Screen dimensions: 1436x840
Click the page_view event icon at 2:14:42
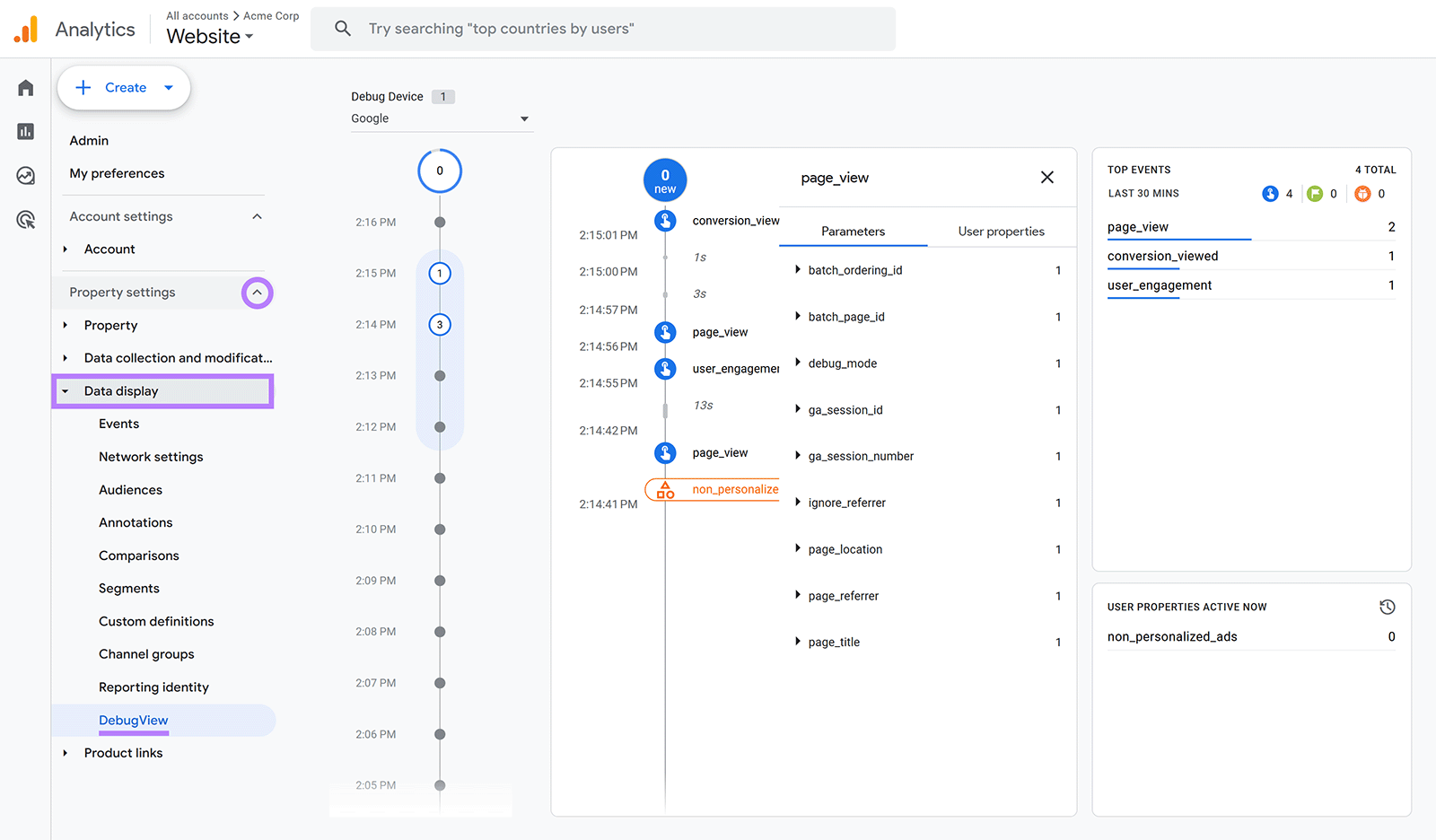(x=665, y=453)
